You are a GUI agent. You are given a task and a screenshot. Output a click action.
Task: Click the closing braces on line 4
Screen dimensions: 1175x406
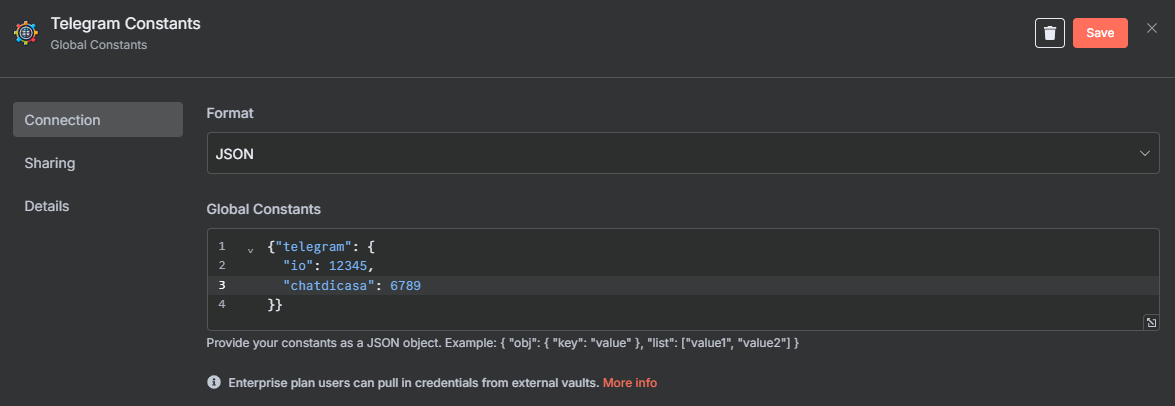click(x=274, y=305)
